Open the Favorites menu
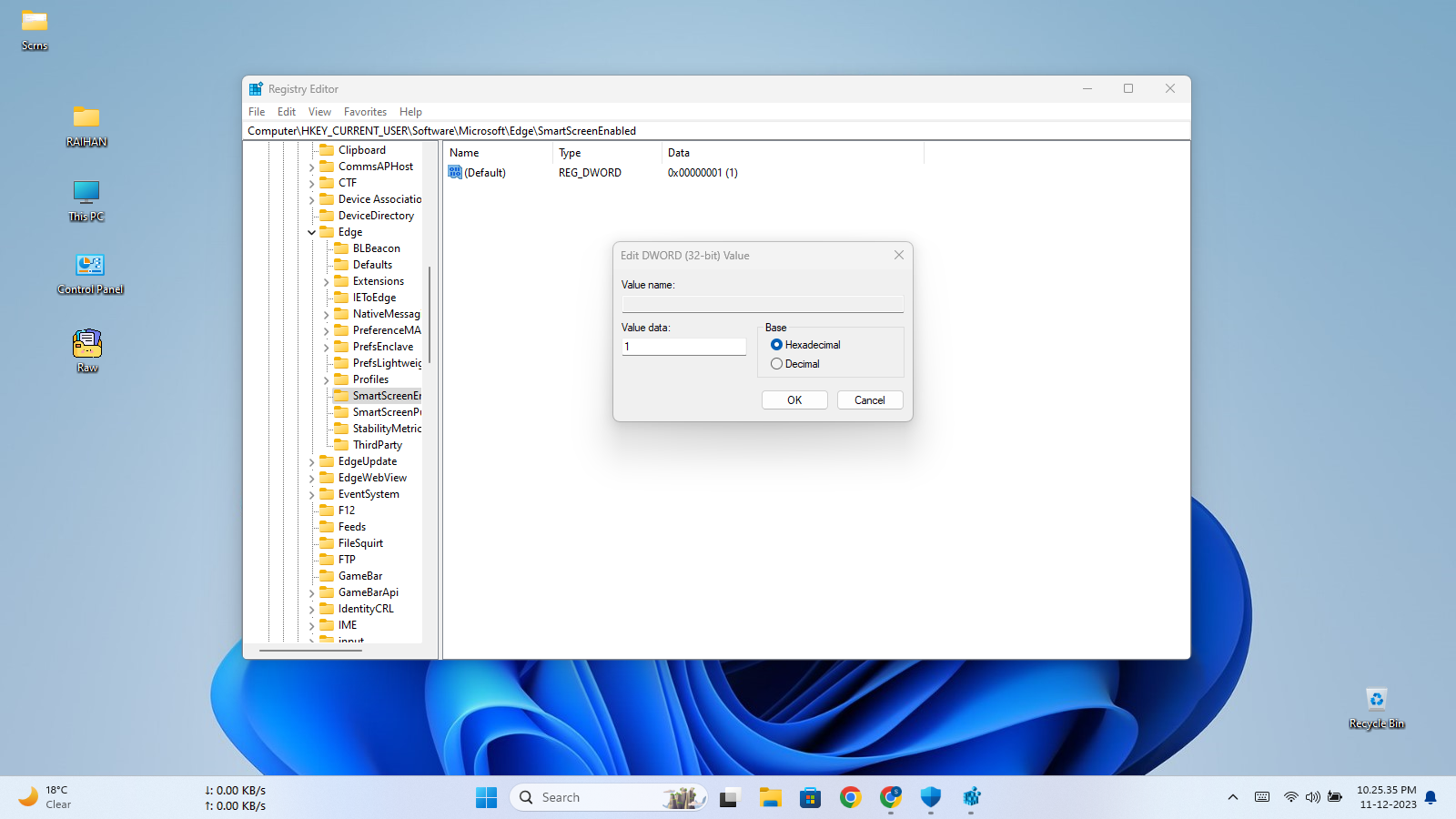 [365, 112]
